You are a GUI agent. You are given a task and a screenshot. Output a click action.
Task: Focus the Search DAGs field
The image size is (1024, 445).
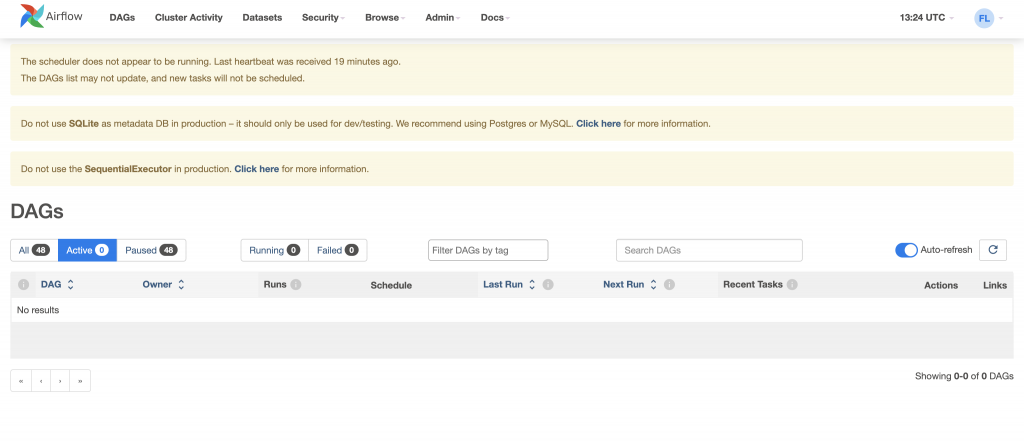coord(709,250)
